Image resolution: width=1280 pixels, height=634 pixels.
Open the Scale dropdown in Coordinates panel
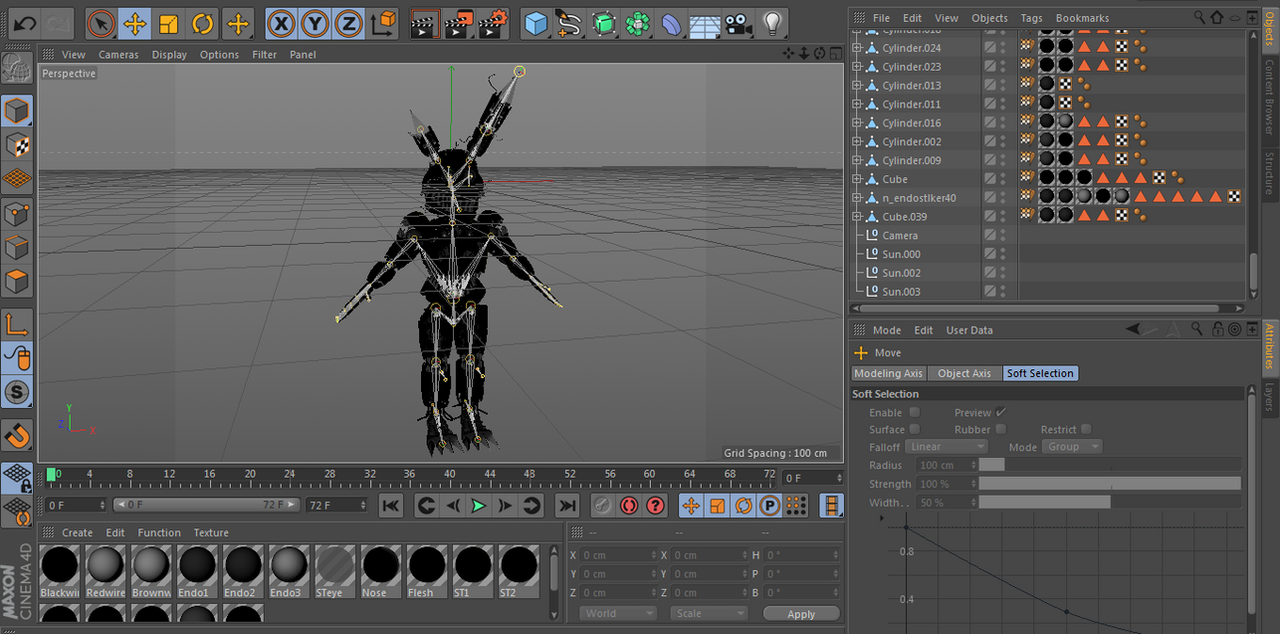pyautogui.click(x=709, y=613)
